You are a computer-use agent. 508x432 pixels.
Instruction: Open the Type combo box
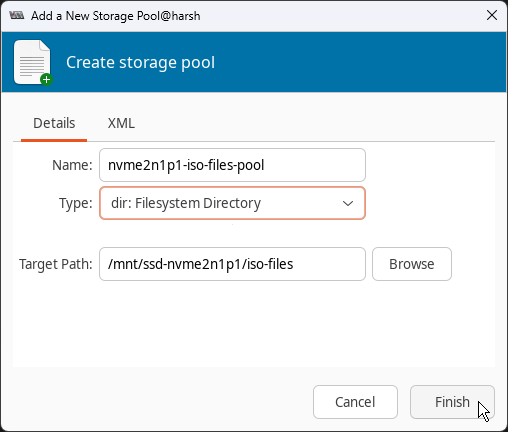[232, 203]
